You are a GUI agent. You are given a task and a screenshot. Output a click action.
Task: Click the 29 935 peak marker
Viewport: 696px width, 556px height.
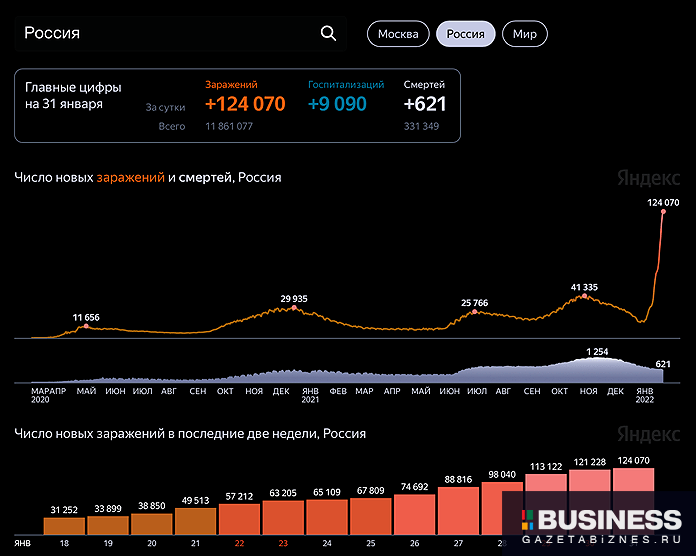coord(293,308)
